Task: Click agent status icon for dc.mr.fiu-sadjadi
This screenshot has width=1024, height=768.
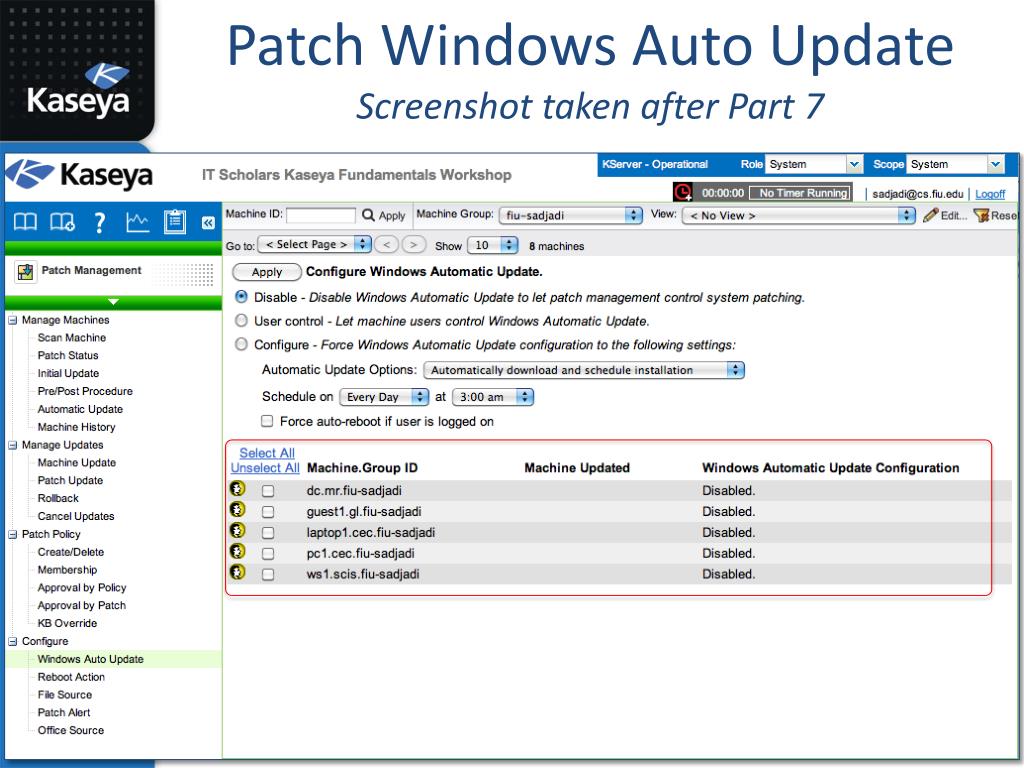Action: (238, 488)
